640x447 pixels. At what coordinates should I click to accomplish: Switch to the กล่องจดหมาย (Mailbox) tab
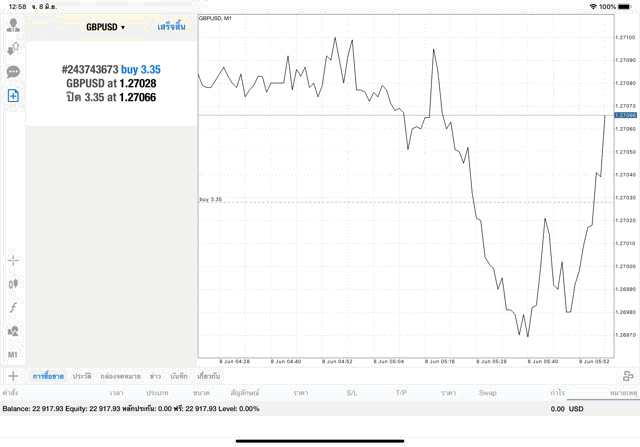pyautogui.click(x=121, y=376)
